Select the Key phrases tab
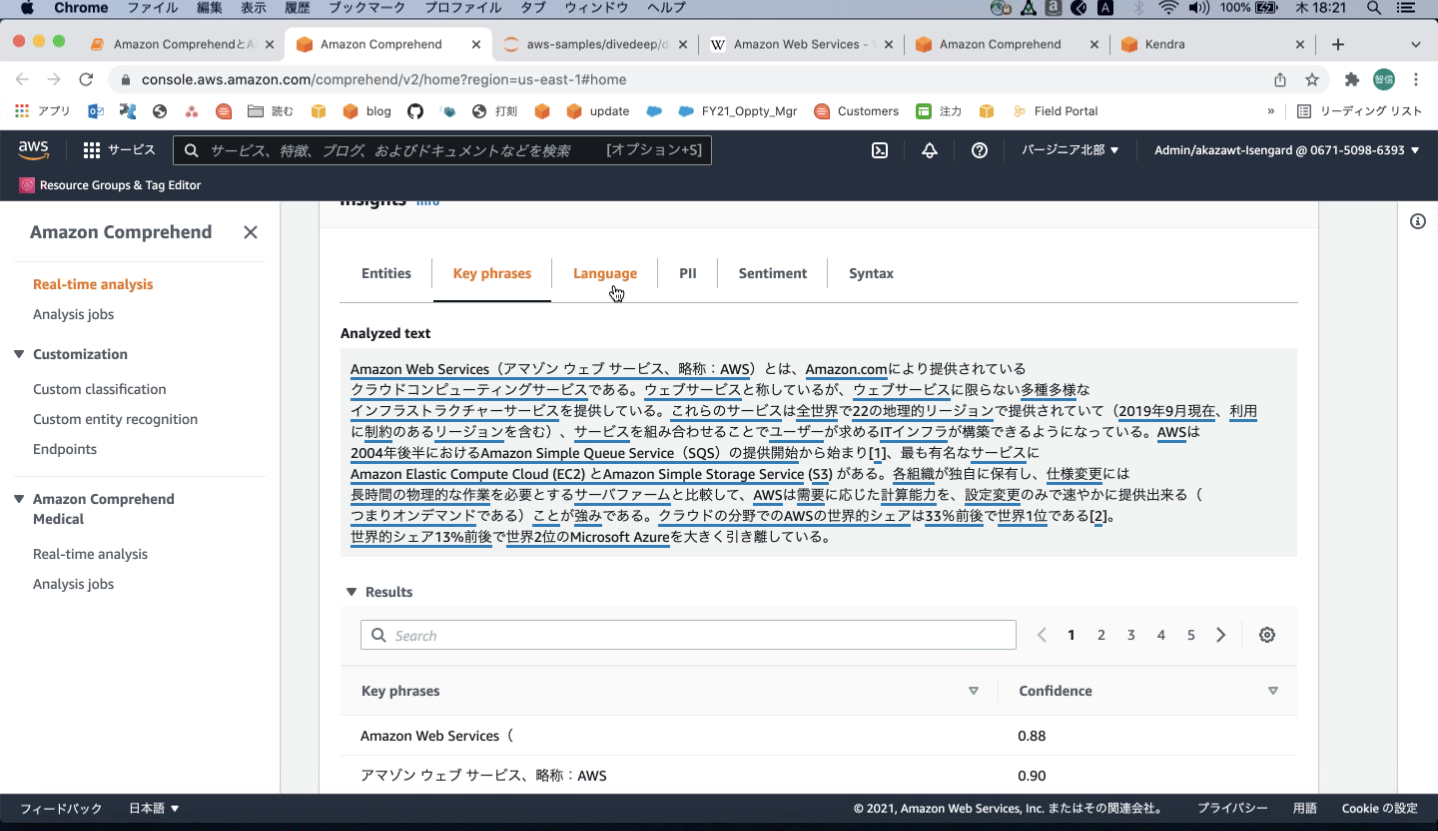The height and width of the screenshot is (831, 1438). click(x=492, y=273)
